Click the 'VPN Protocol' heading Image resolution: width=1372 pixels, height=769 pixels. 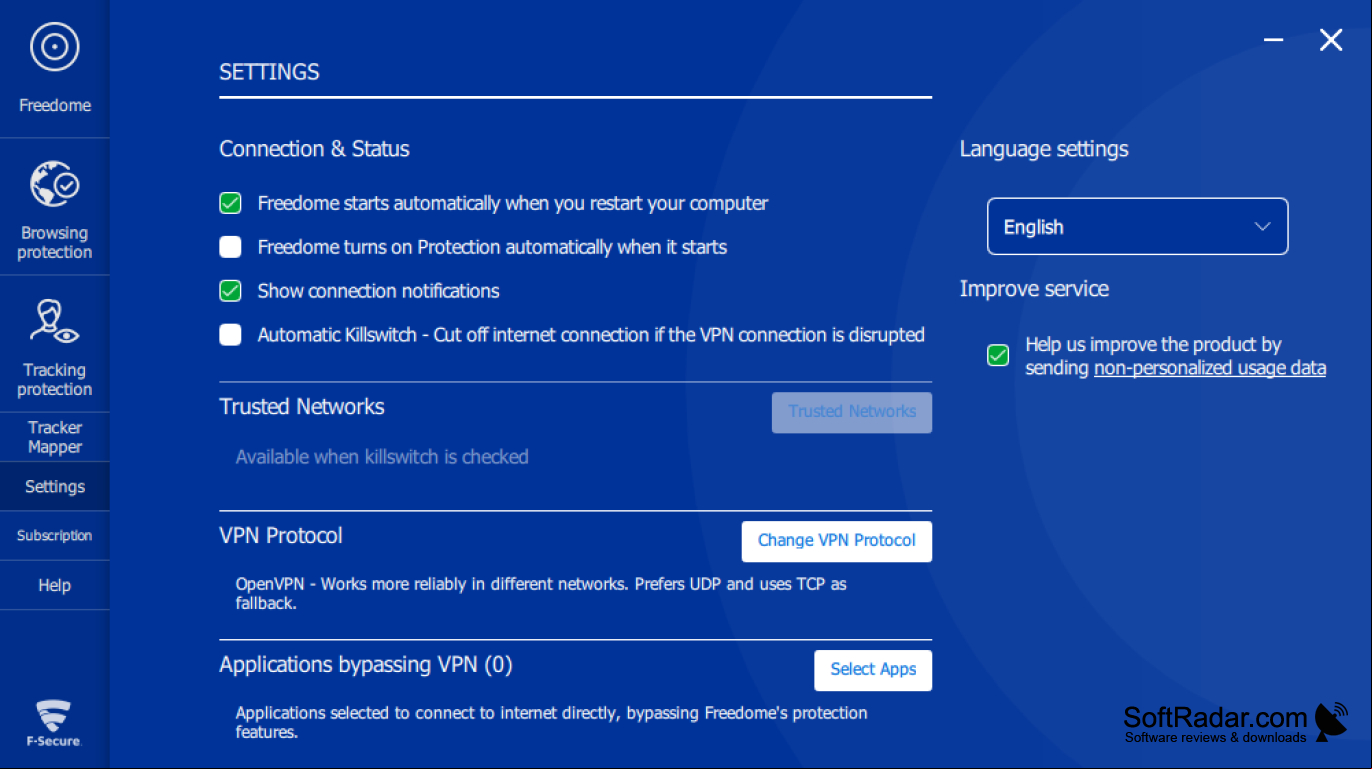click(281, 536)
